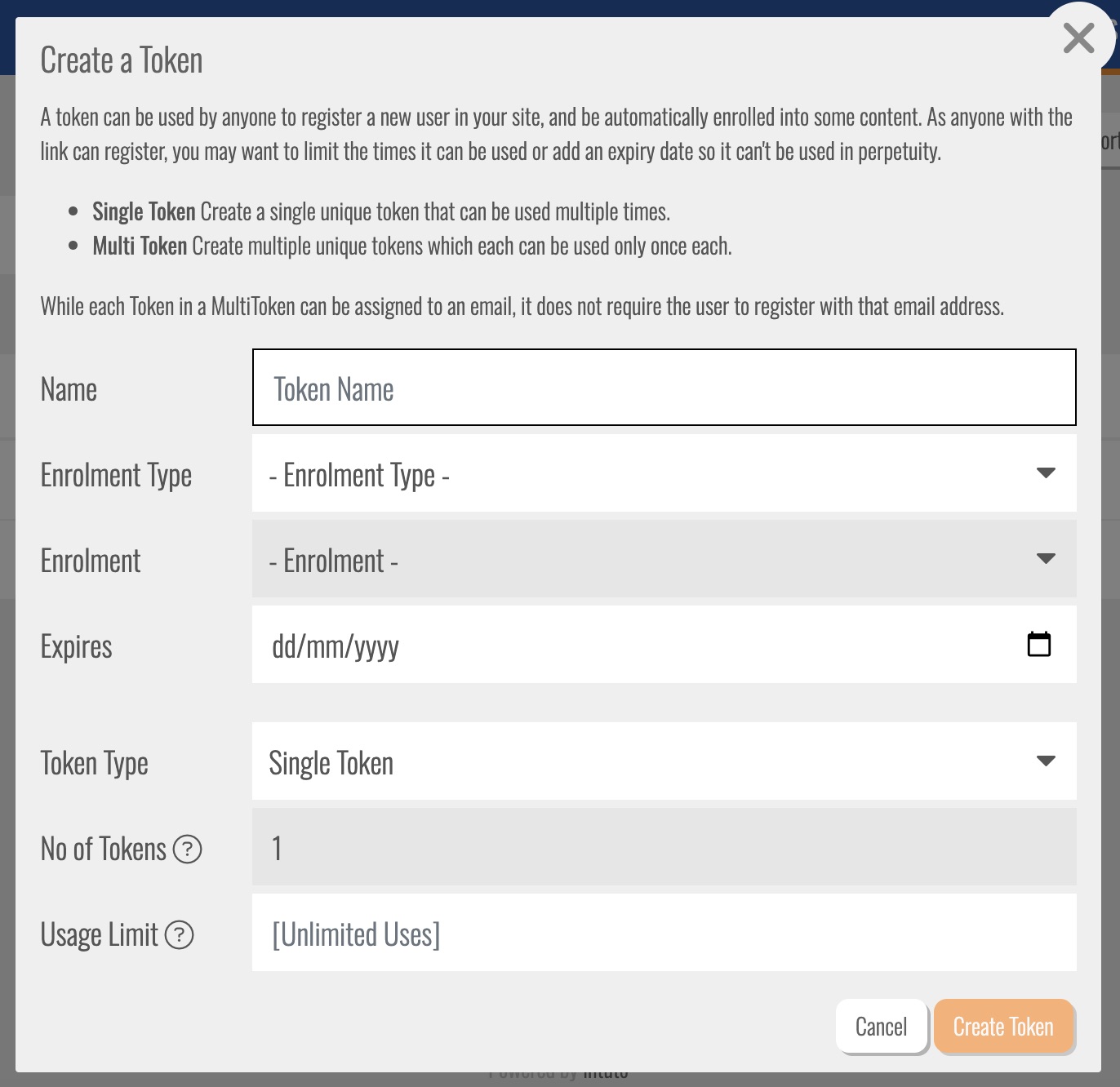Click the help icon beside No of Tokens
This screenshot has width=1120, height=1087.
[x=188, y=850]
